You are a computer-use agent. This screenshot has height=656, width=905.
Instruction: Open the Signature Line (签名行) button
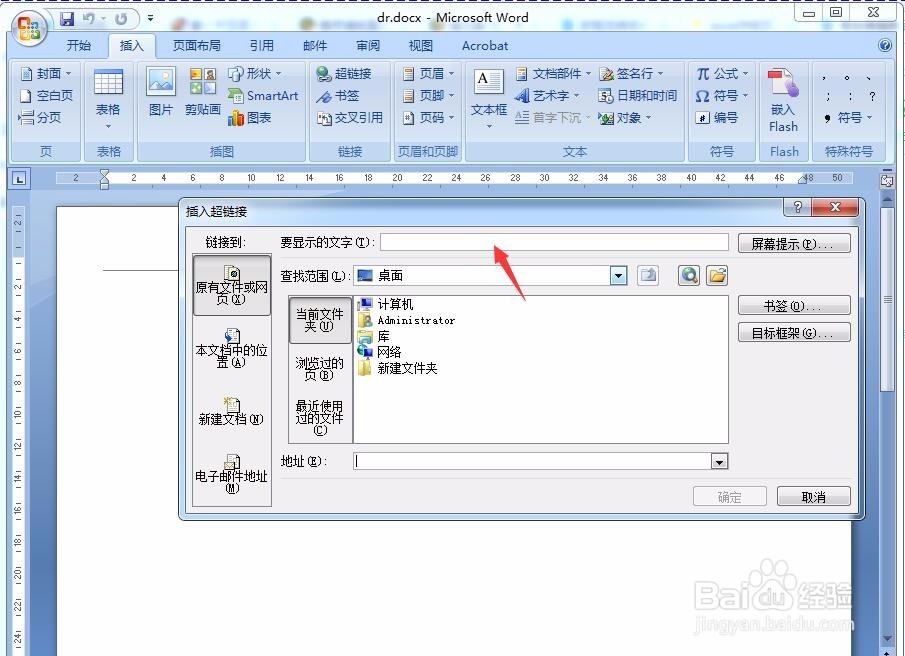point(631,73)
